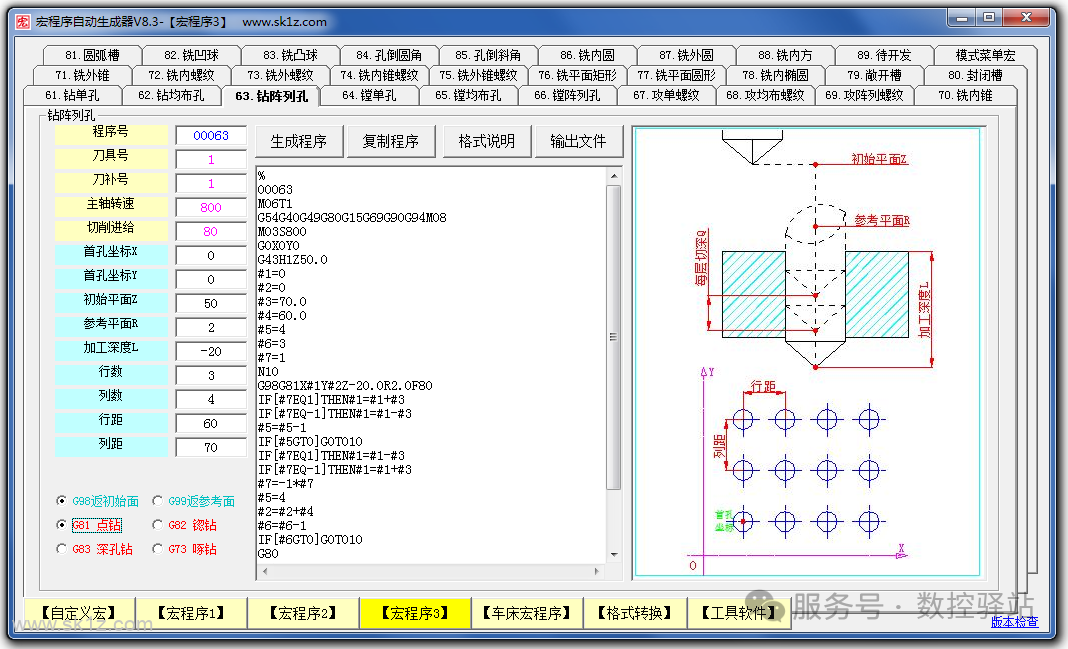Select G83 深孔钻 drilling mode
Screen dimensions: 1068x649
95,549
